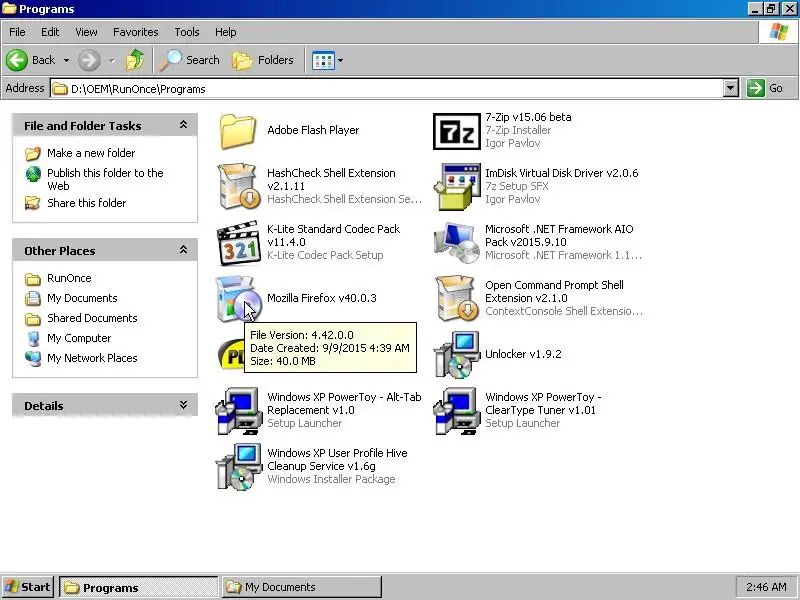
Task: Select the PowerToy Alt-Tab Replacement icon
Action: (238, 411)
